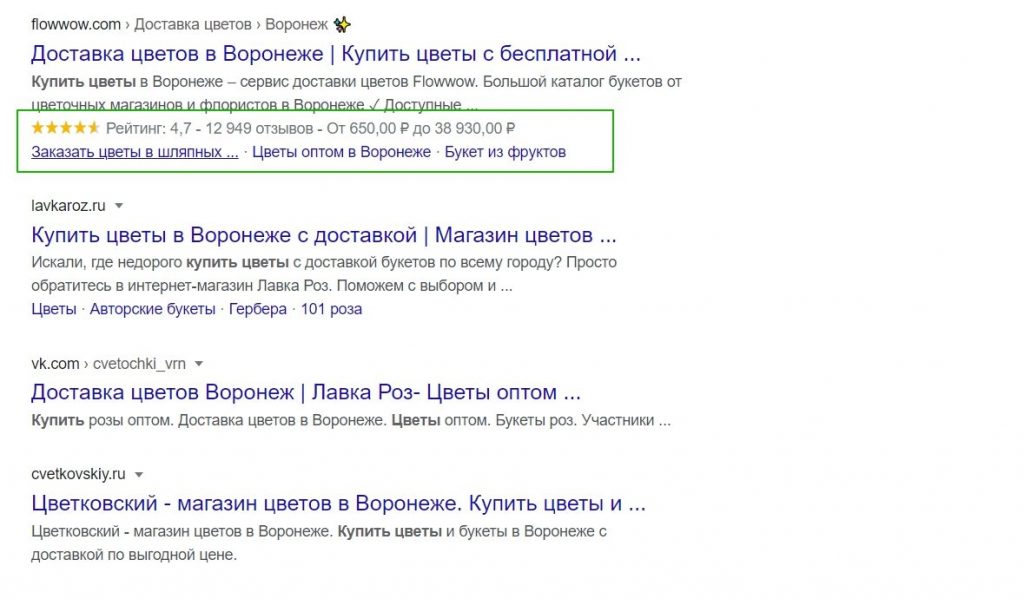The height and width of the screenshot is (599, 1024).
Task: Open the flowwow 'Доставка цветов в Воронеже' result title
Action: tap(336, 54)
